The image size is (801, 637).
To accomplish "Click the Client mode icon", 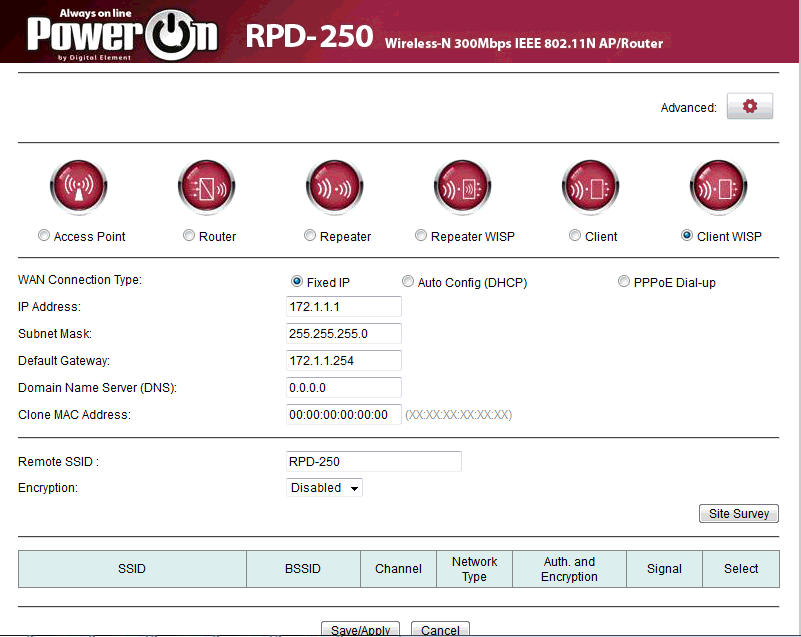I will click(x=591, y=187).
